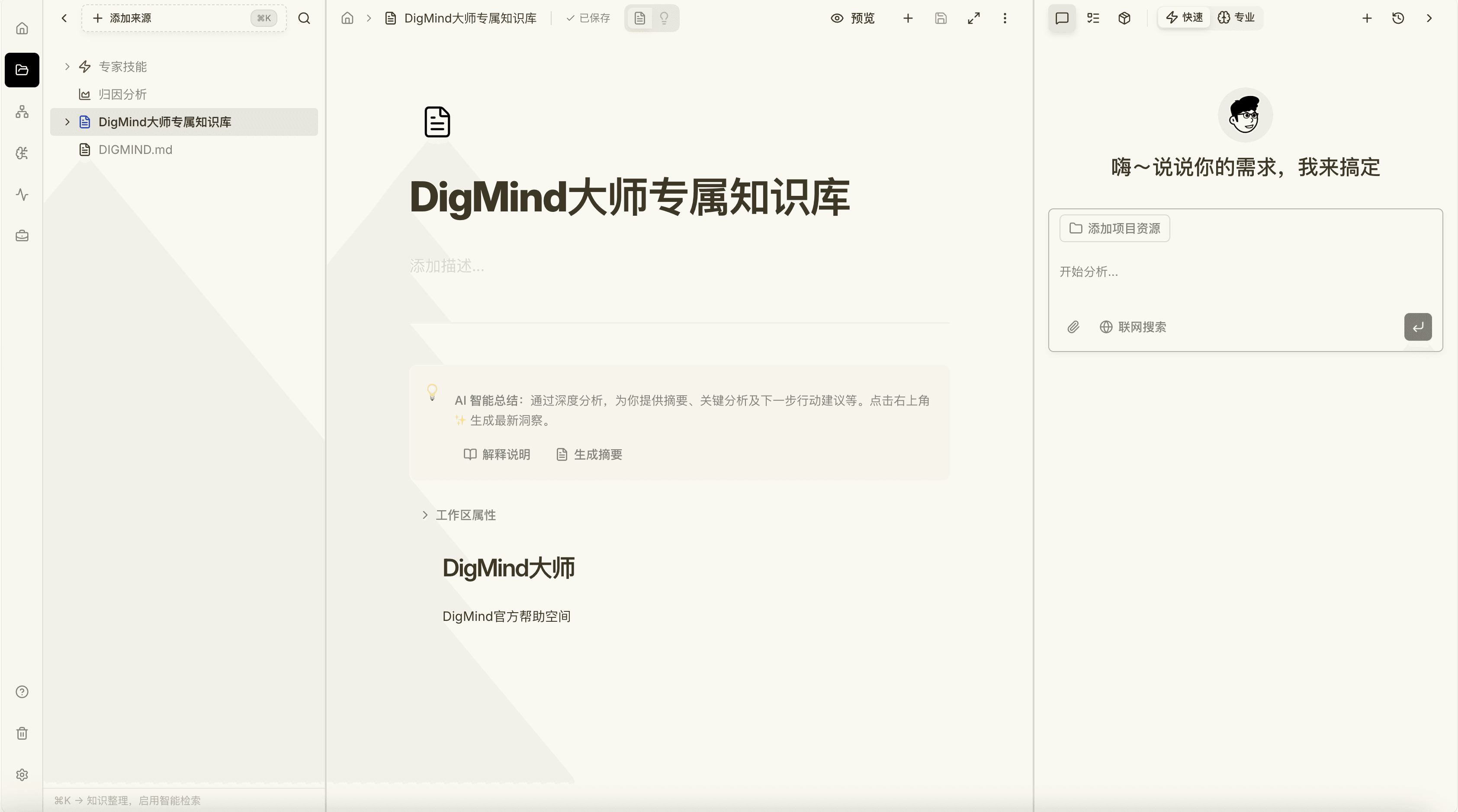The width and height of the screenshot is (1458, 812).
Task: Collapse right panel with chevron arrow
Action: 1429,18
